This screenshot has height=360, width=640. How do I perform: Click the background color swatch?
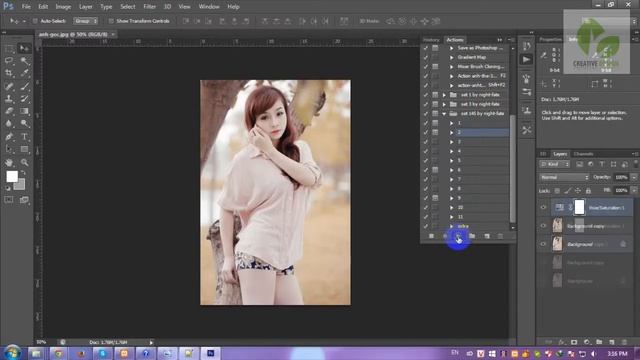pos(20,185)
